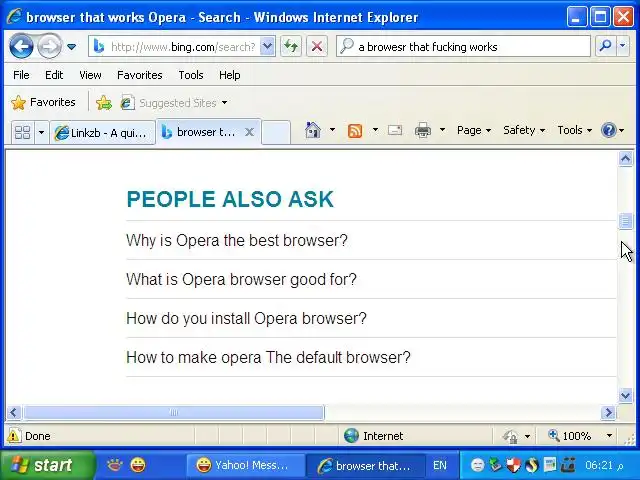This screenshot has height=480, width=640.
Task: Click the vertical scrollbar thumb
Action: tap(625, 221)
